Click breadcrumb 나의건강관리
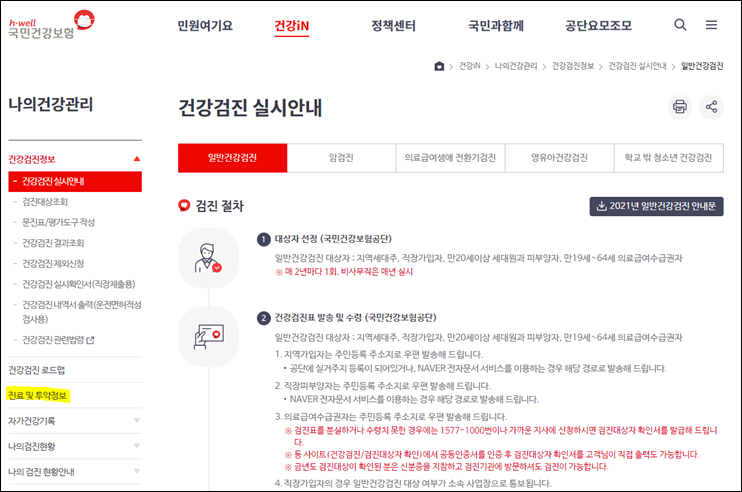Screen dimensions: 742x492 (x=516, y=66)
